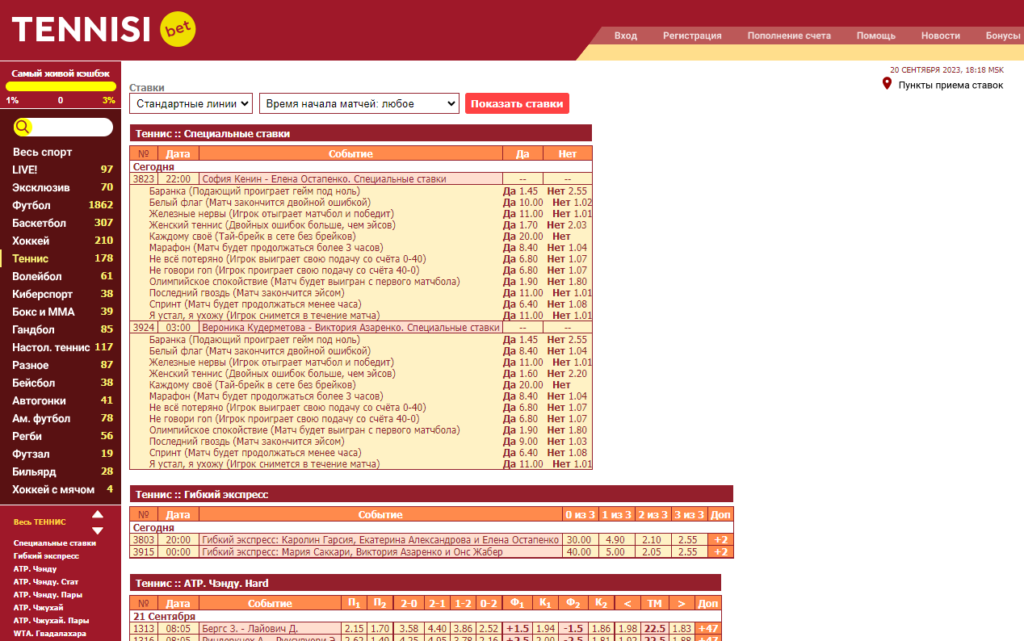Open Специальные ставки in tennis submenu

click(x=54, y=543)
